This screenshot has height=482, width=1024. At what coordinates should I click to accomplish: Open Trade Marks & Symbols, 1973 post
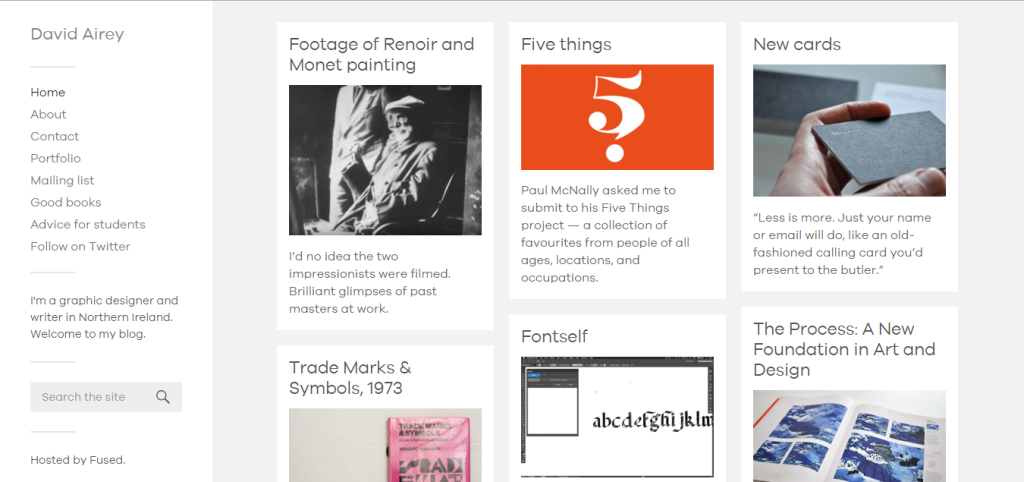[x=350, y=377]
